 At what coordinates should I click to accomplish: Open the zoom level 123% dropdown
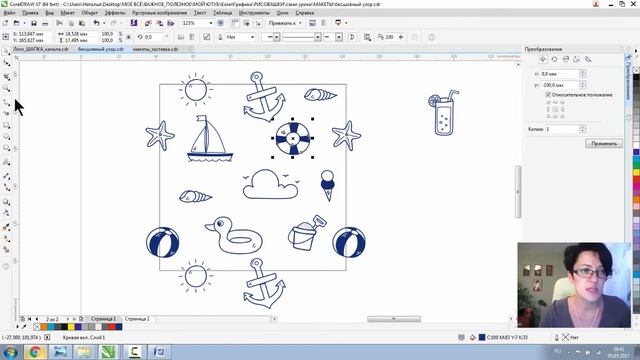click(211, 23)
